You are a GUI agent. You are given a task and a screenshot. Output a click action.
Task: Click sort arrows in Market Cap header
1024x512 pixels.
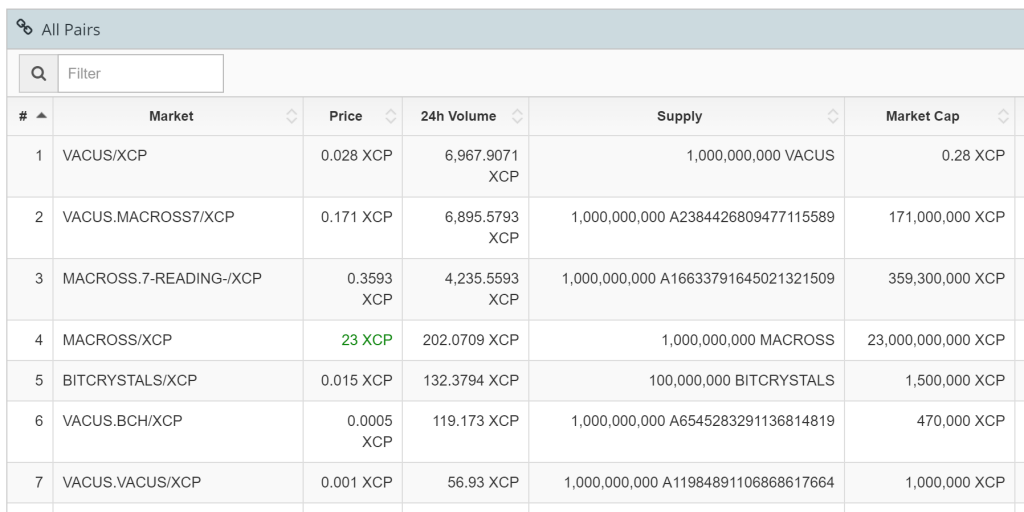[1003, 117]
